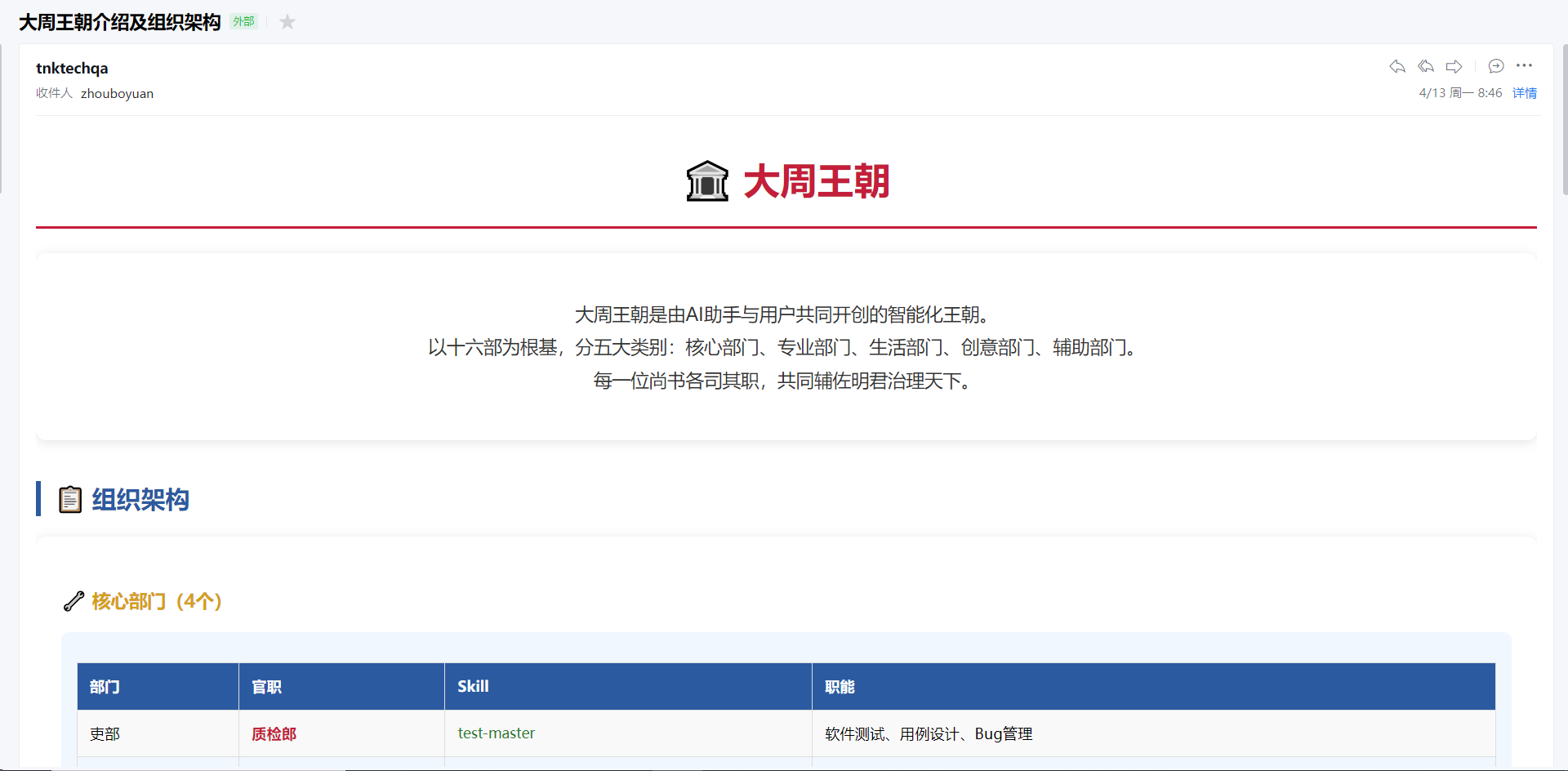Image resolution: width=1568 pixels, height=771 pixels.
Task: Click the 吏部 table cell
Action: [x=158, y=733]
